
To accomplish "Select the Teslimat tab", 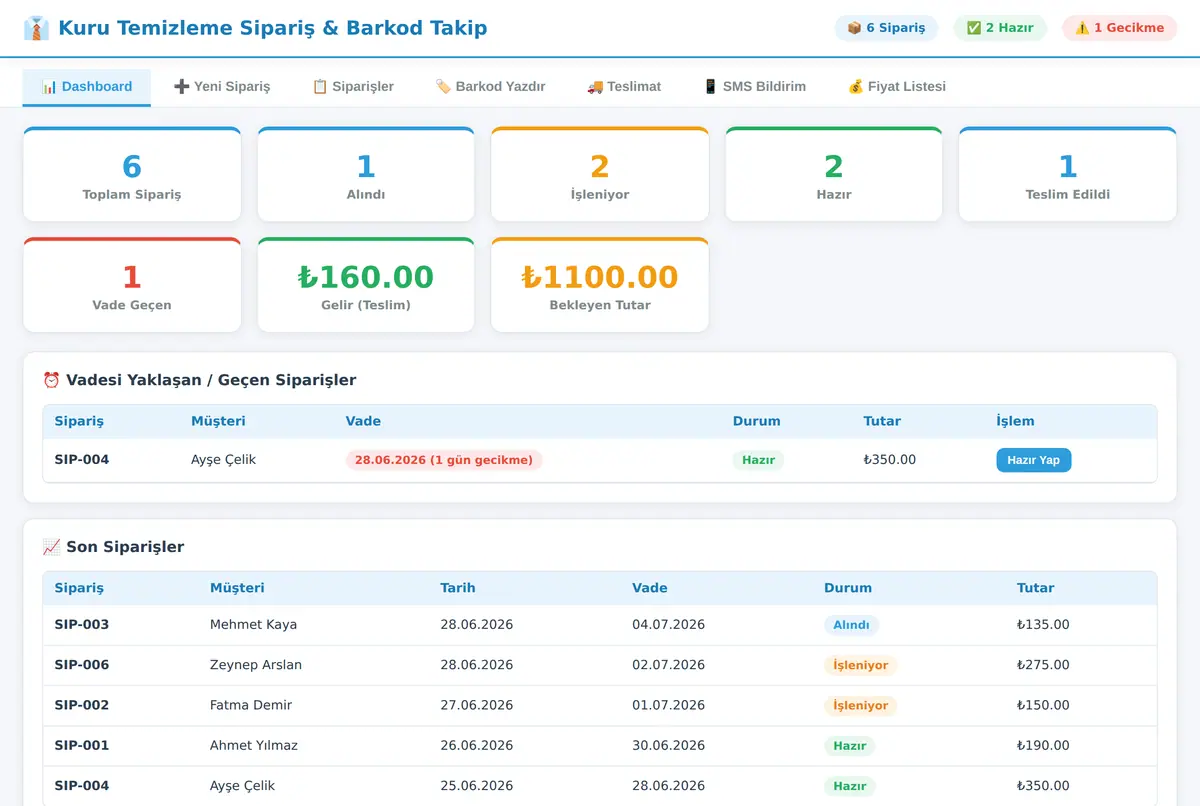I will 624,87.
